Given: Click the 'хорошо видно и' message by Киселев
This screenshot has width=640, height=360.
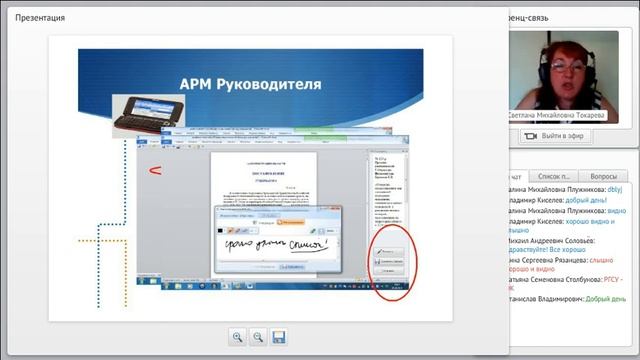Looking at the screenshot, I should point(590,222).
